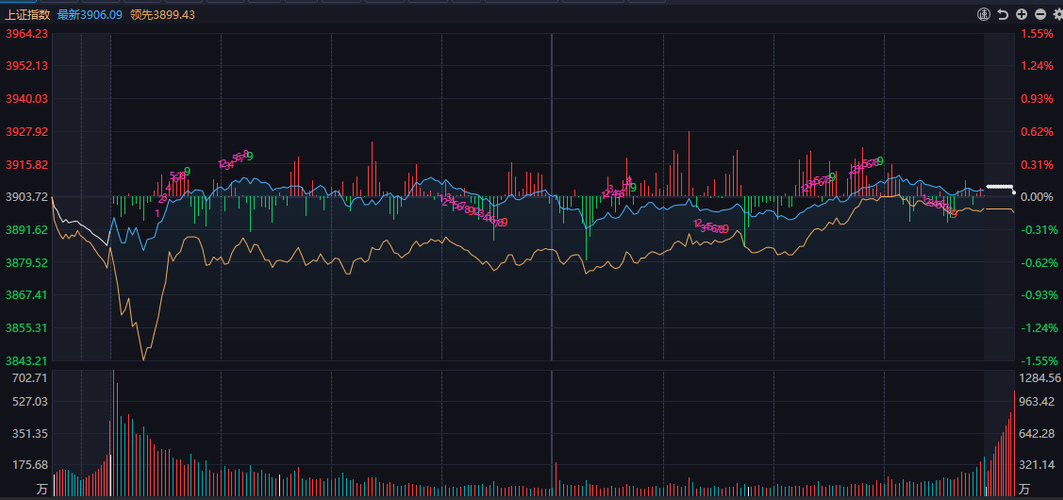The height and width of the screenshot is (500, 1063).
Task: Click the 0.31% percentage axis label
Action: tap(1039, 165)
